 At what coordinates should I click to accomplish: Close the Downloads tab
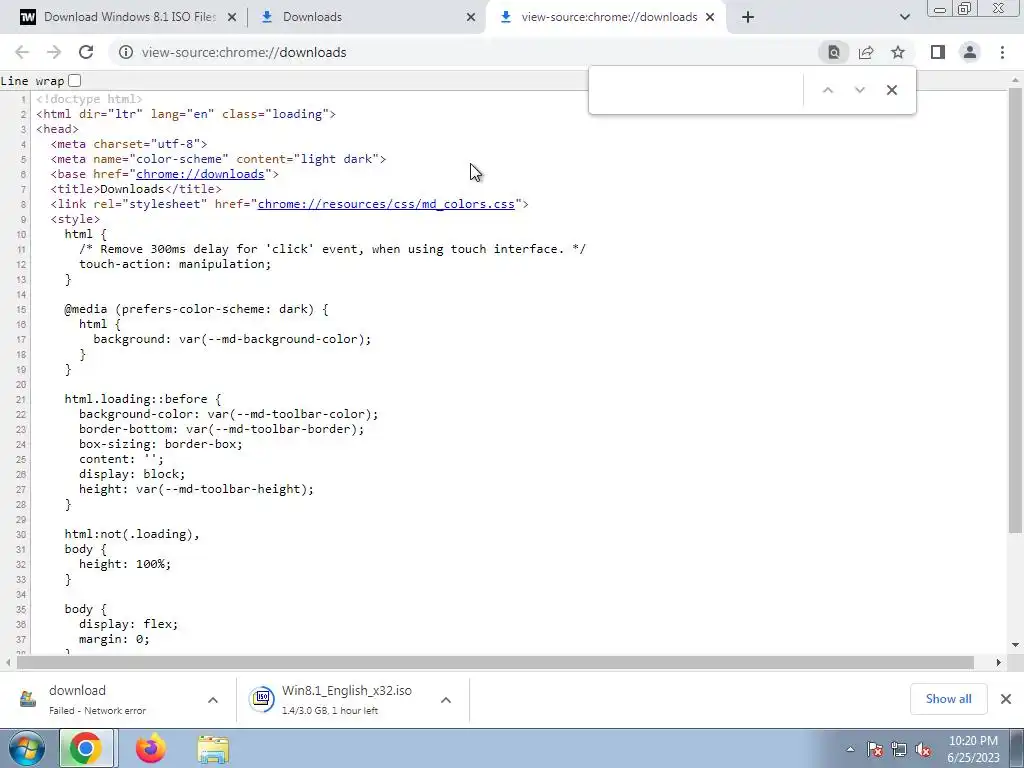pos(471,17)
